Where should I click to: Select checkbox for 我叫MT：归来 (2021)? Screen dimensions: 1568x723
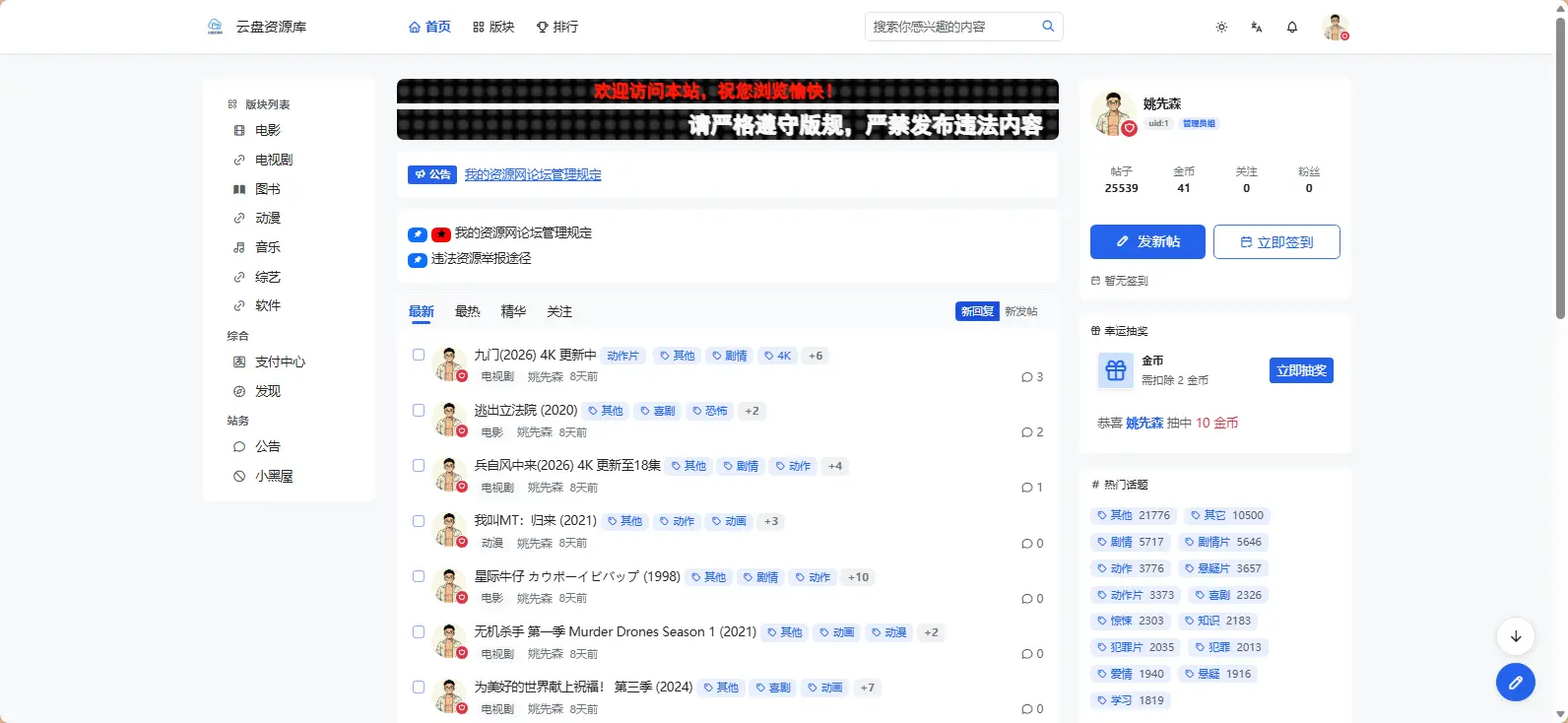[419, 521]
